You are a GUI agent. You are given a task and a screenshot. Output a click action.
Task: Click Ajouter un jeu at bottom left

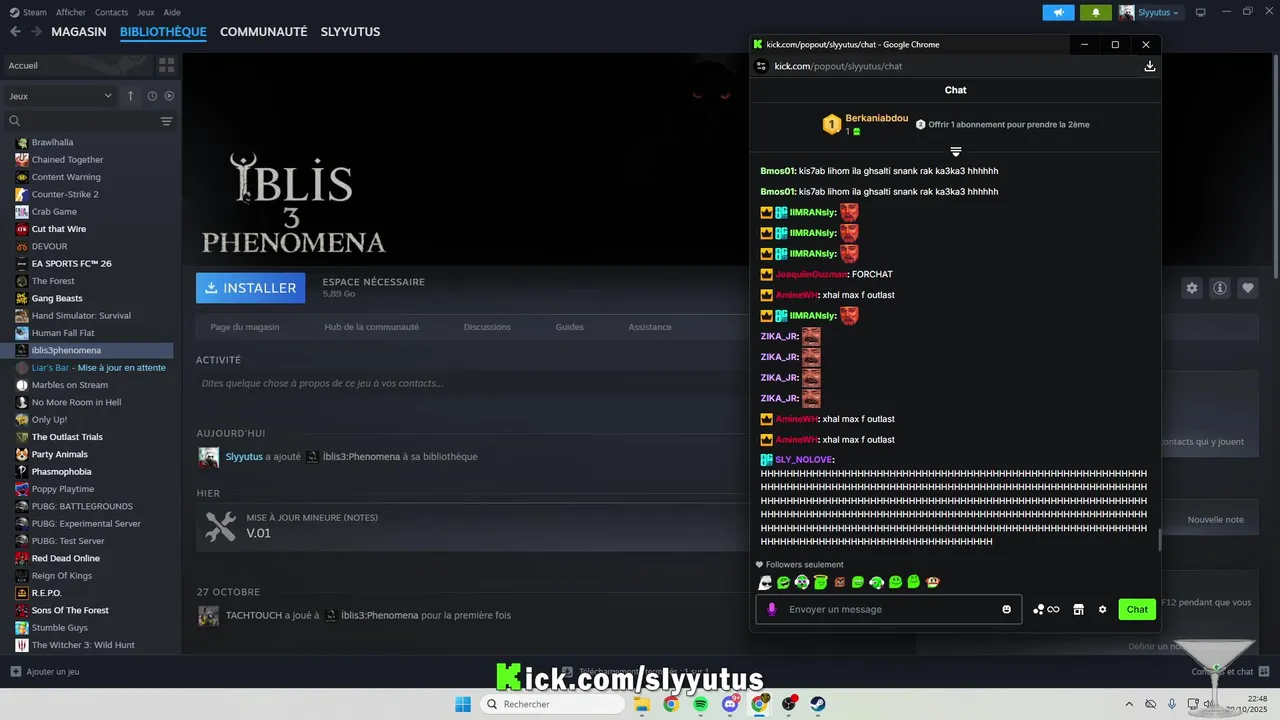coord(45,672)
